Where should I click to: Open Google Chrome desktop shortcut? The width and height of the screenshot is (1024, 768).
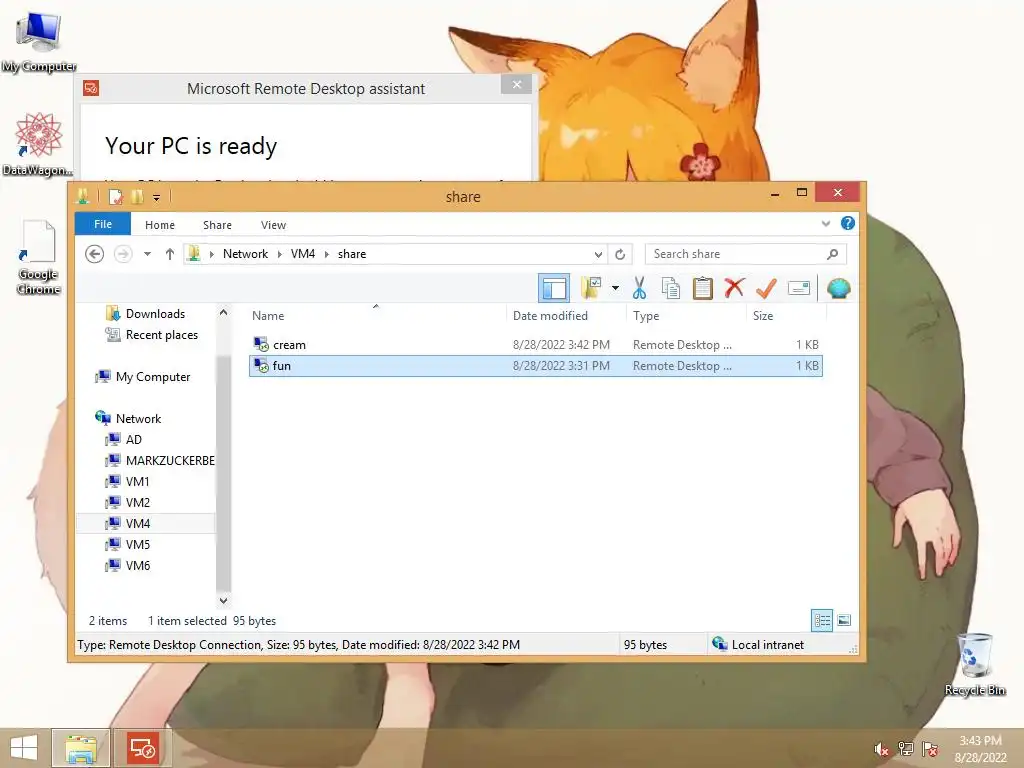coord(38,257)
